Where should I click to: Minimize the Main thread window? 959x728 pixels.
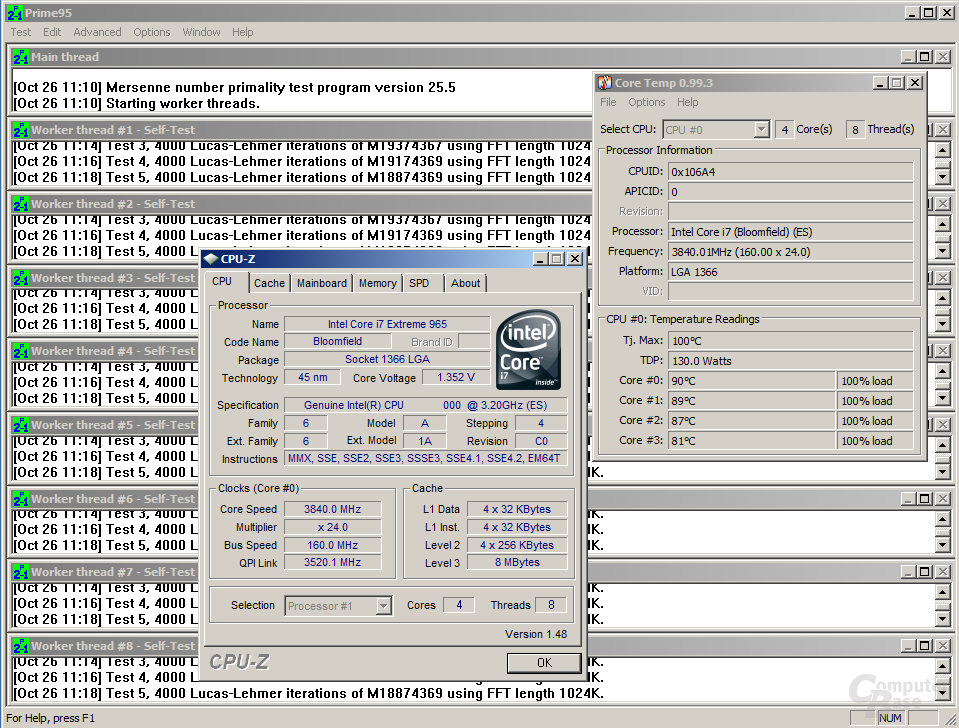(908, 57)
